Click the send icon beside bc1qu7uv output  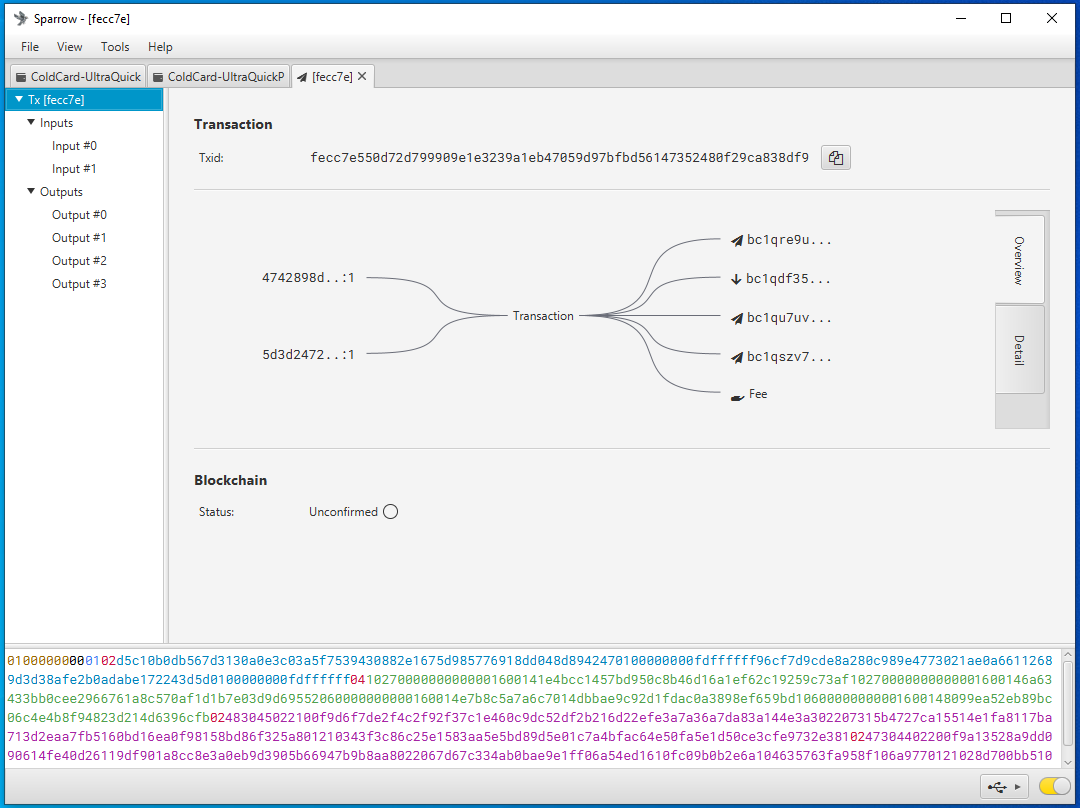pos(737,318)
